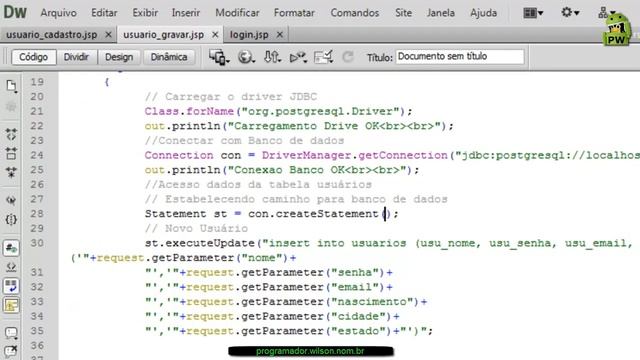Toggle syntax error alerts icon

pyautogui.click(x=11, y=305)
